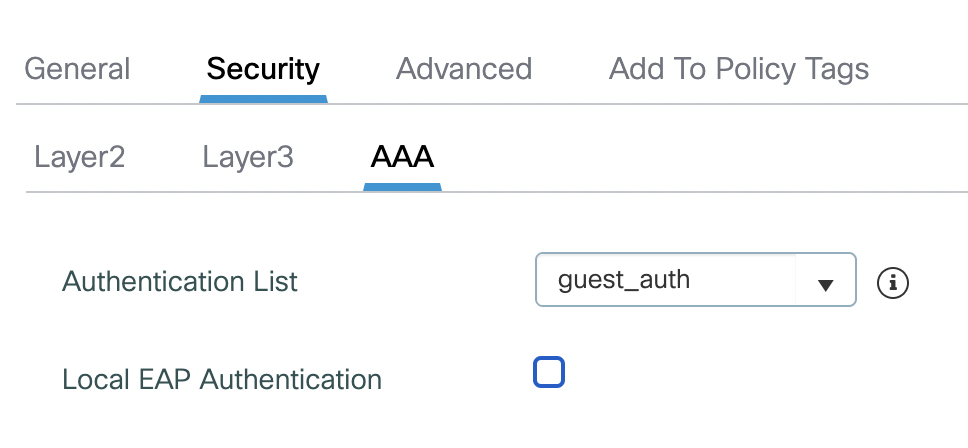
Task: Click the blue underline beneath the Security tab
Action: coord(263,98)
